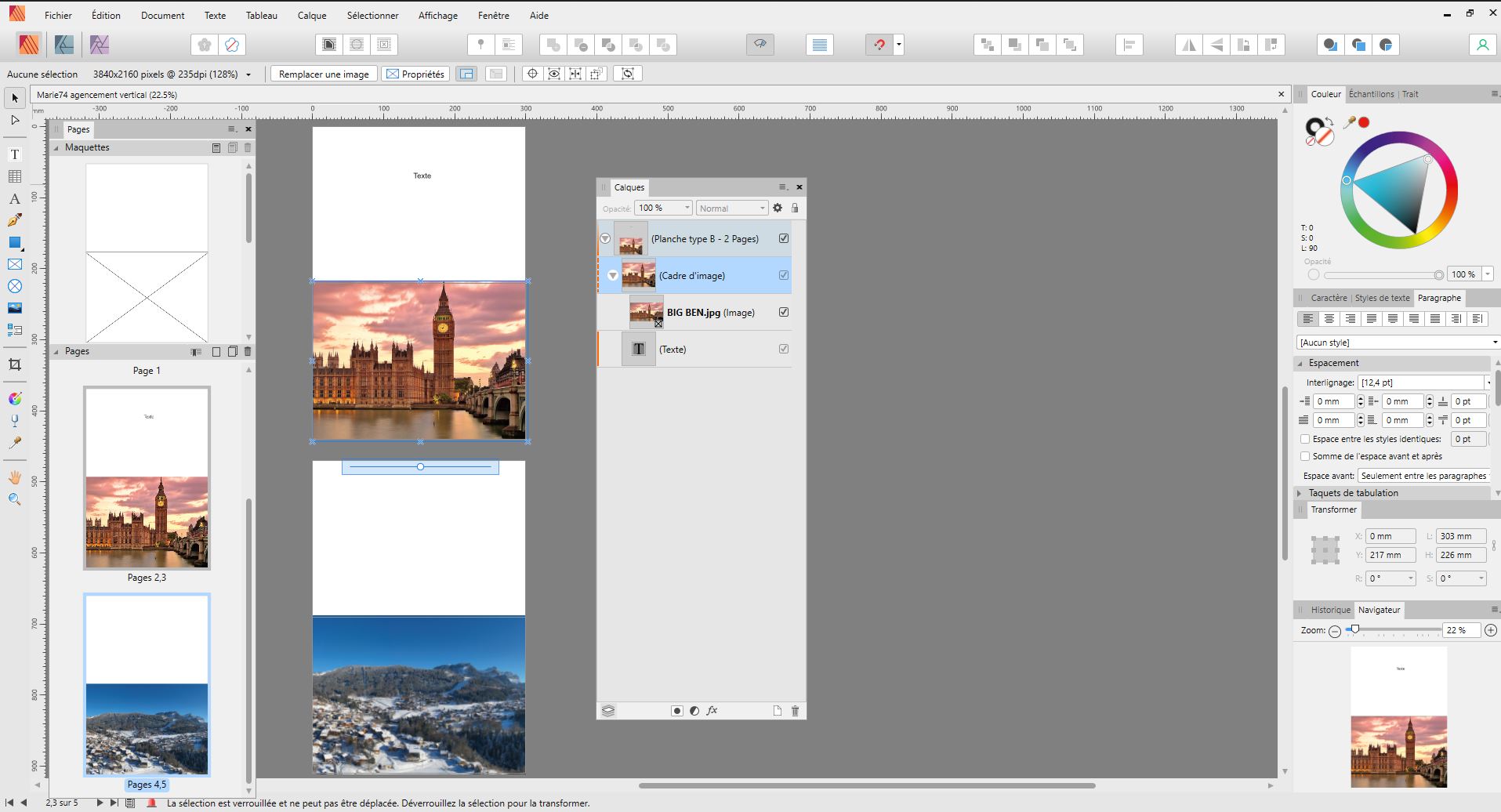Click the Transformer Y position field
Image resolution: width=1501 pixels, height=812 pixels.
[1390, 555]
